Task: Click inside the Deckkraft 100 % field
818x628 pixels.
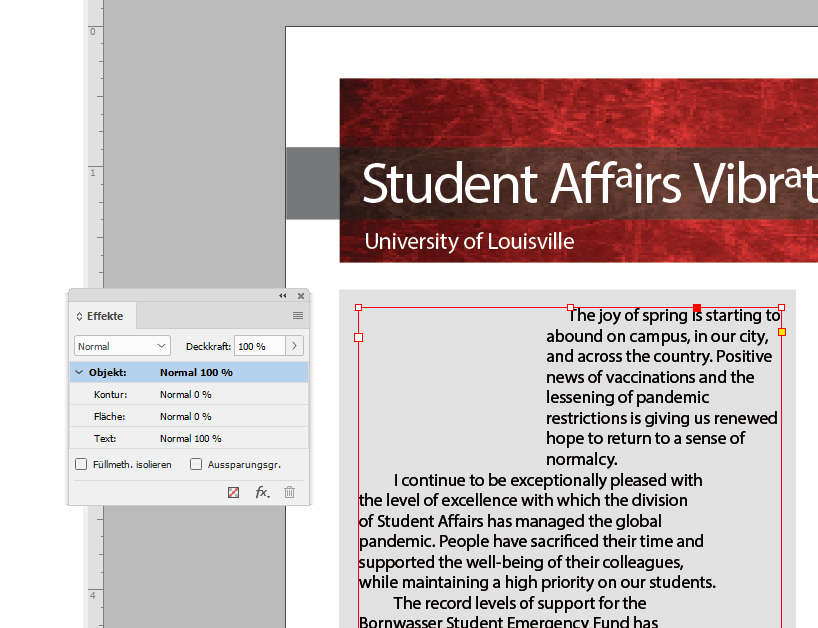Action: pyautogui.click(x=253, y=346)
